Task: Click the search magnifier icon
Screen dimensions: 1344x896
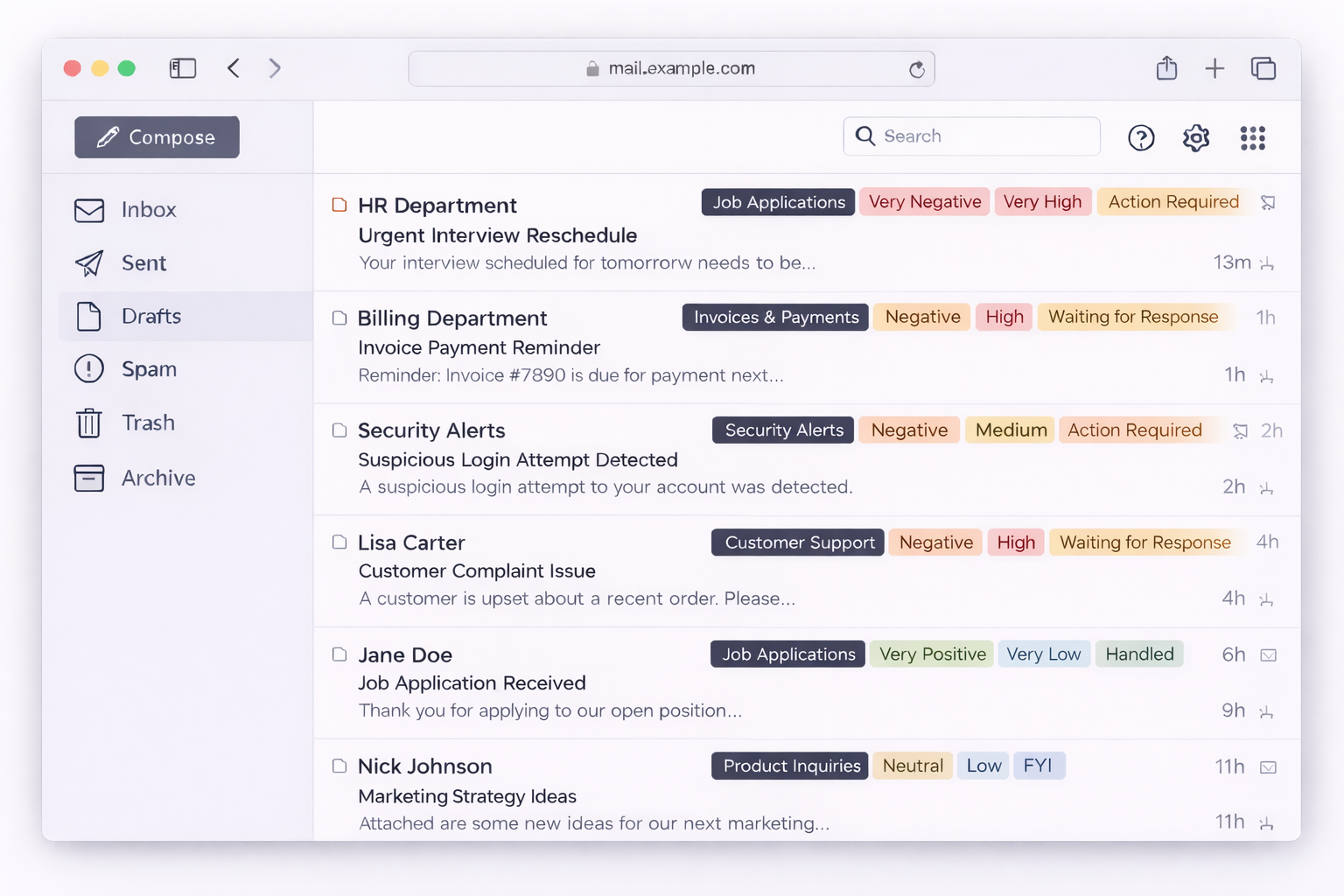Action: 864,136
